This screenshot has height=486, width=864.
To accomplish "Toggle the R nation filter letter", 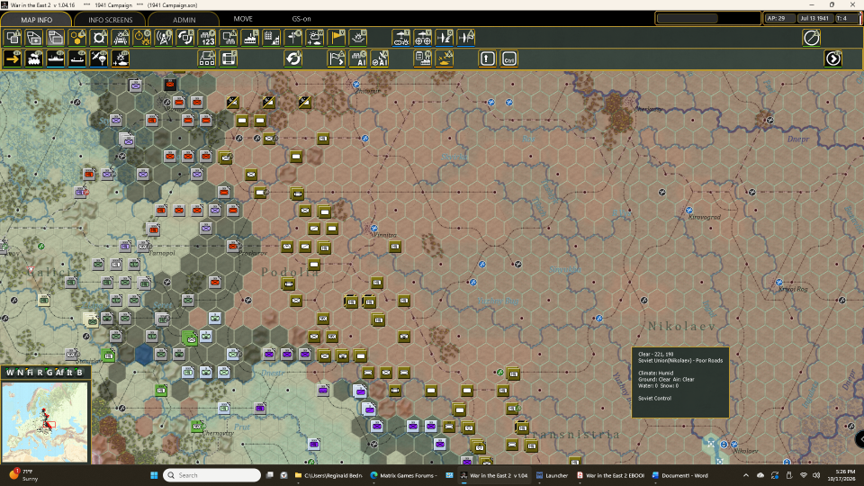I will click(40, 372).
